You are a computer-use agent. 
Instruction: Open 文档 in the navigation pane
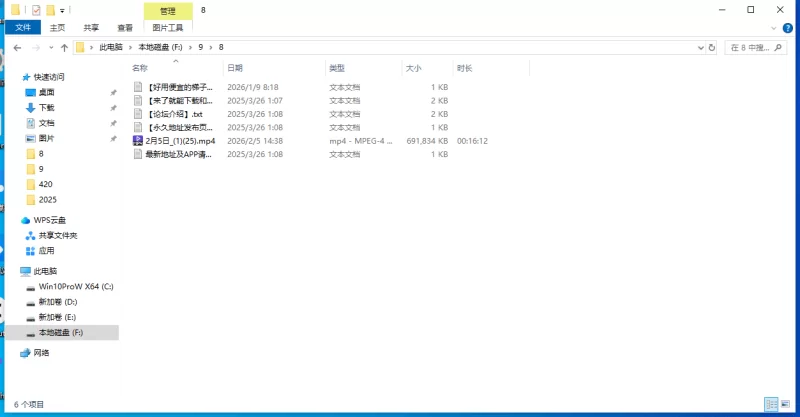pyautogui.click(x=46, y=123)
